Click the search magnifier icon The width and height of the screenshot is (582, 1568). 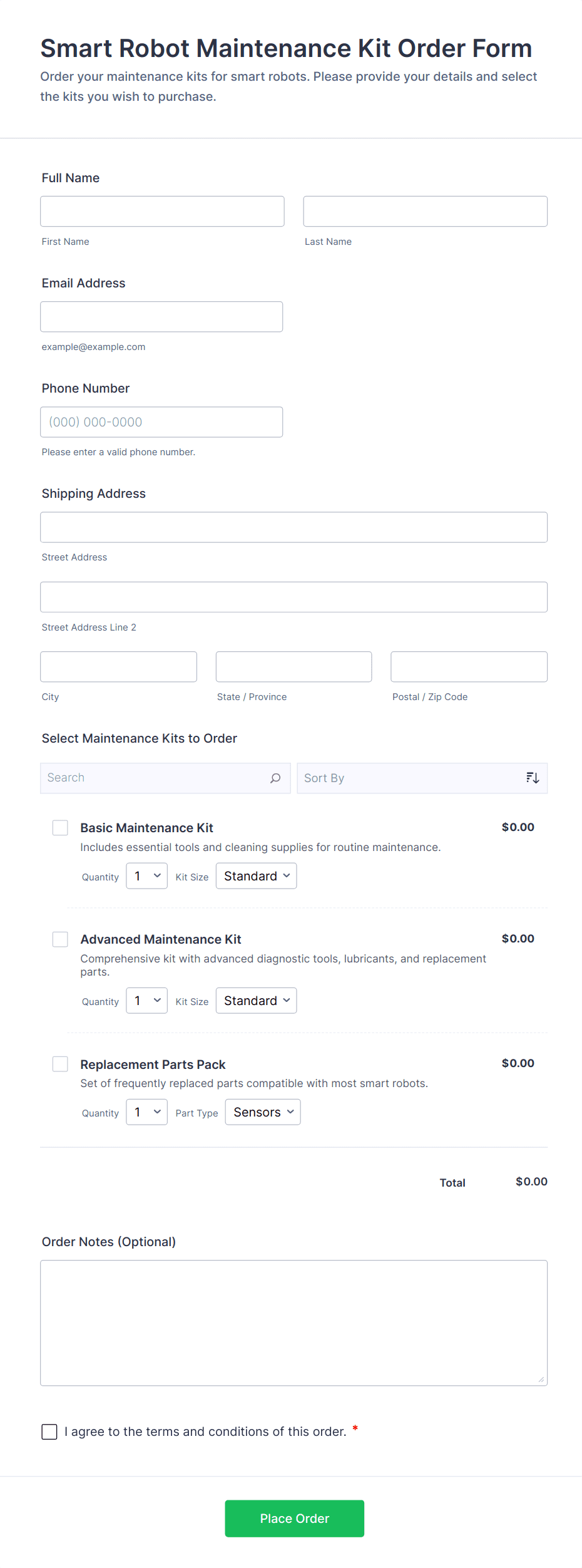click(x=275, y=778)
